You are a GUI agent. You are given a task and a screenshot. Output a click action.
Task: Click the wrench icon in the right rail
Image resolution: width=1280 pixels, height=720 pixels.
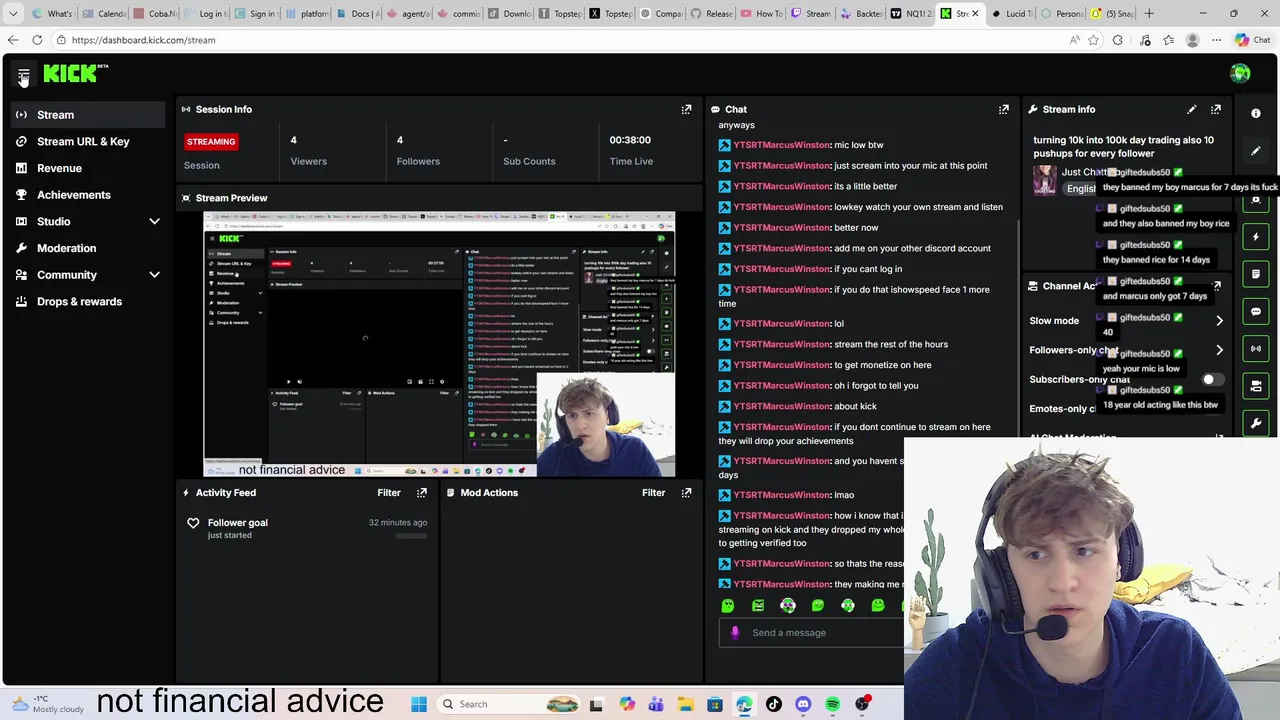coord(1256,423)
